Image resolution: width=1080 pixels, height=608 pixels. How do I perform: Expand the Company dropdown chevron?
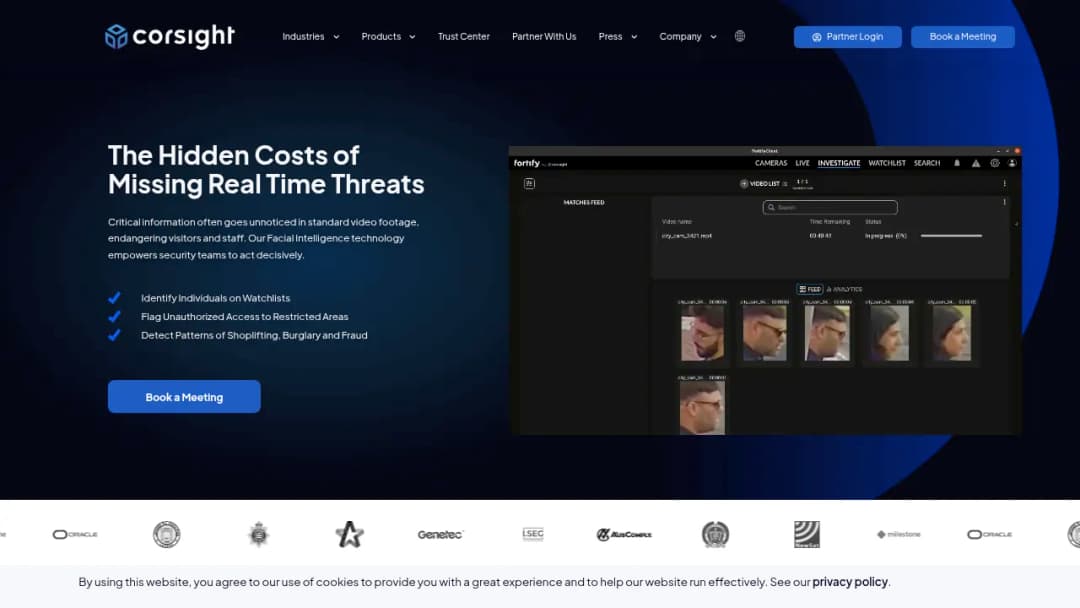[713, 37]
